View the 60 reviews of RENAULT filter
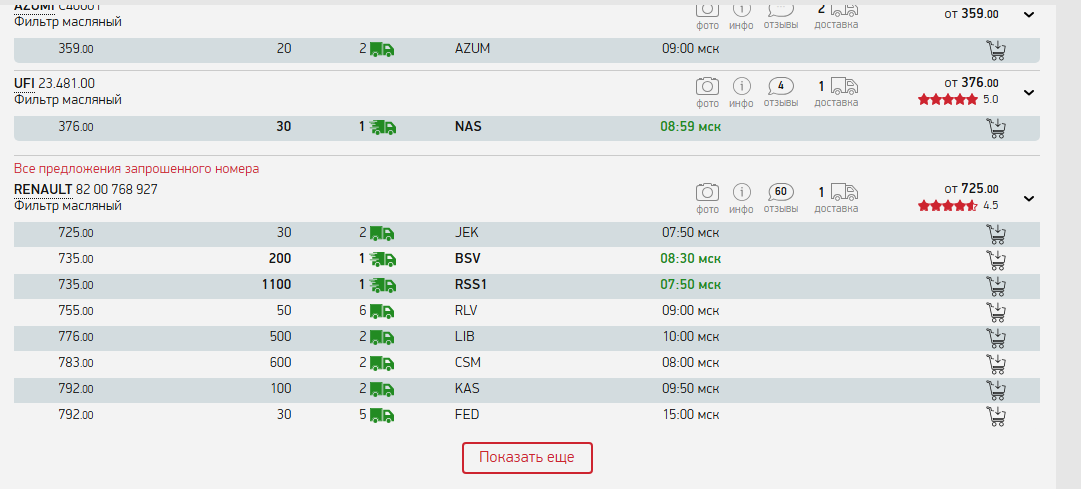Viewport: 1081px width, 489px height. click(x=781, y=199)
